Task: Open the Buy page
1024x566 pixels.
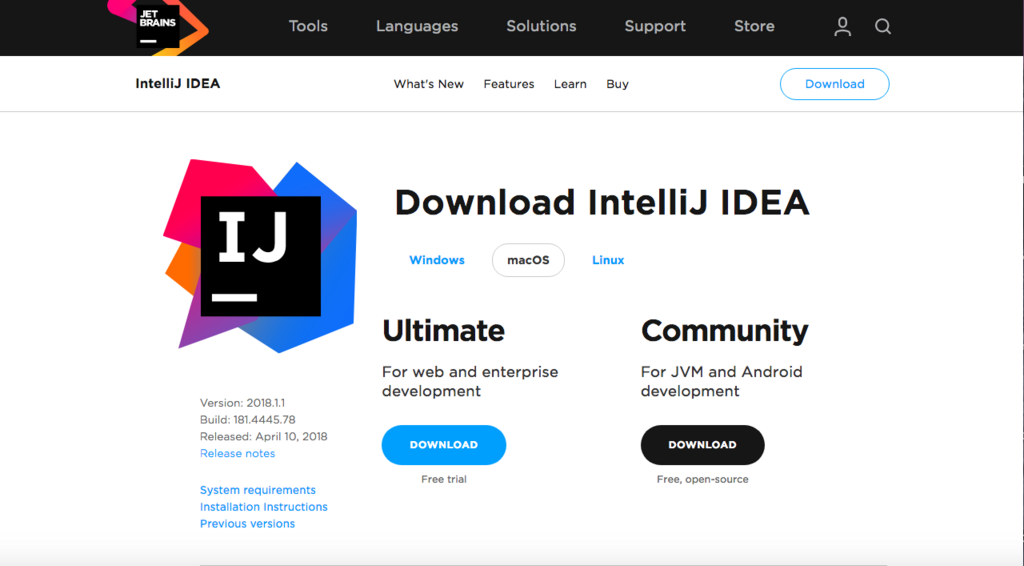Action: 617,84
